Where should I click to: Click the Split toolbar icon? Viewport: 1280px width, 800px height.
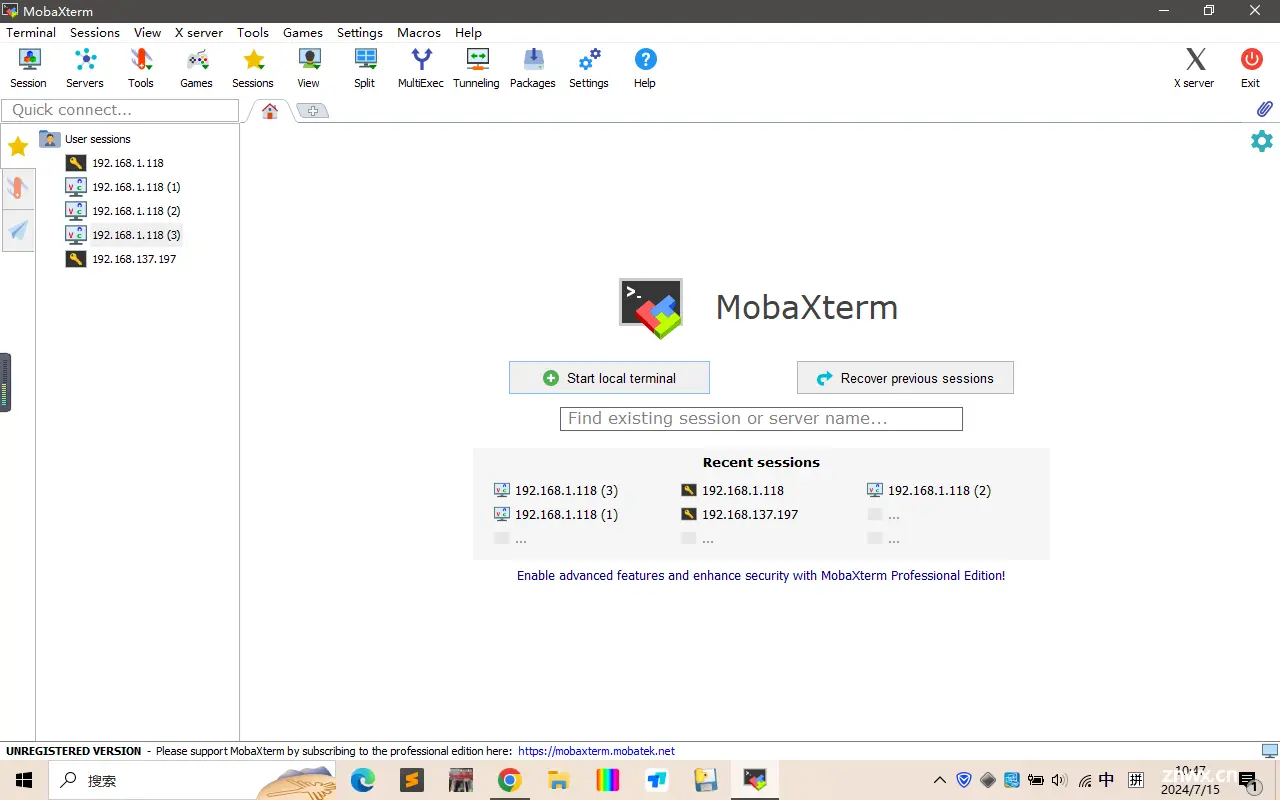tap(365, 68)
